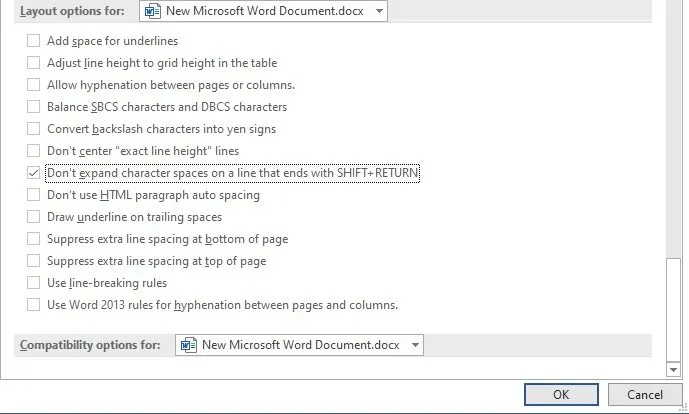
Task: Click the Word document icon in Layout dropdown
Action: 152,12
